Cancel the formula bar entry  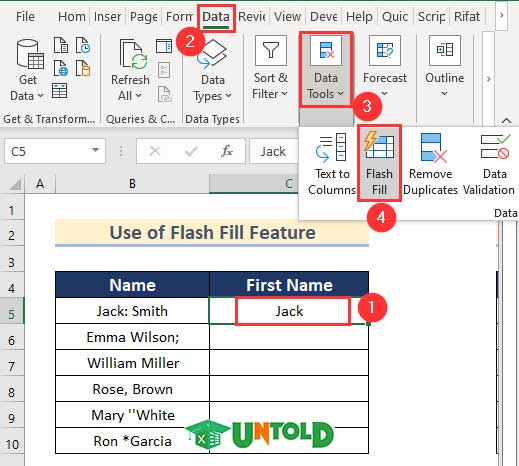pyautogui.click(x=155, y=151)
